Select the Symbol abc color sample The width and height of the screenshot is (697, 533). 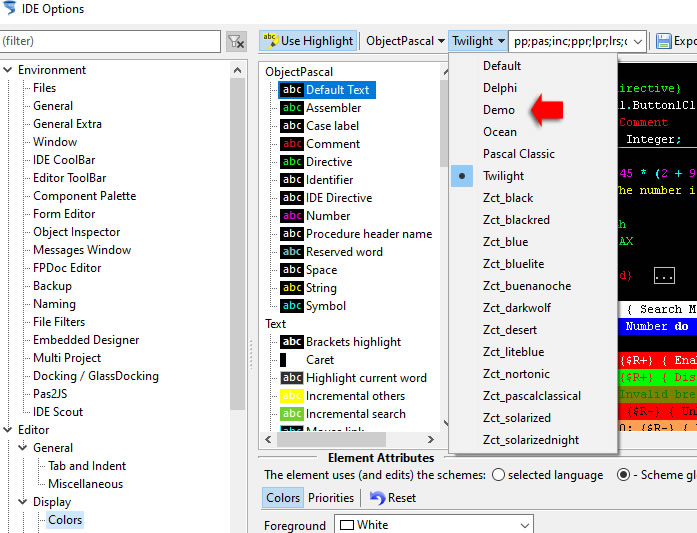pos(292,305)
